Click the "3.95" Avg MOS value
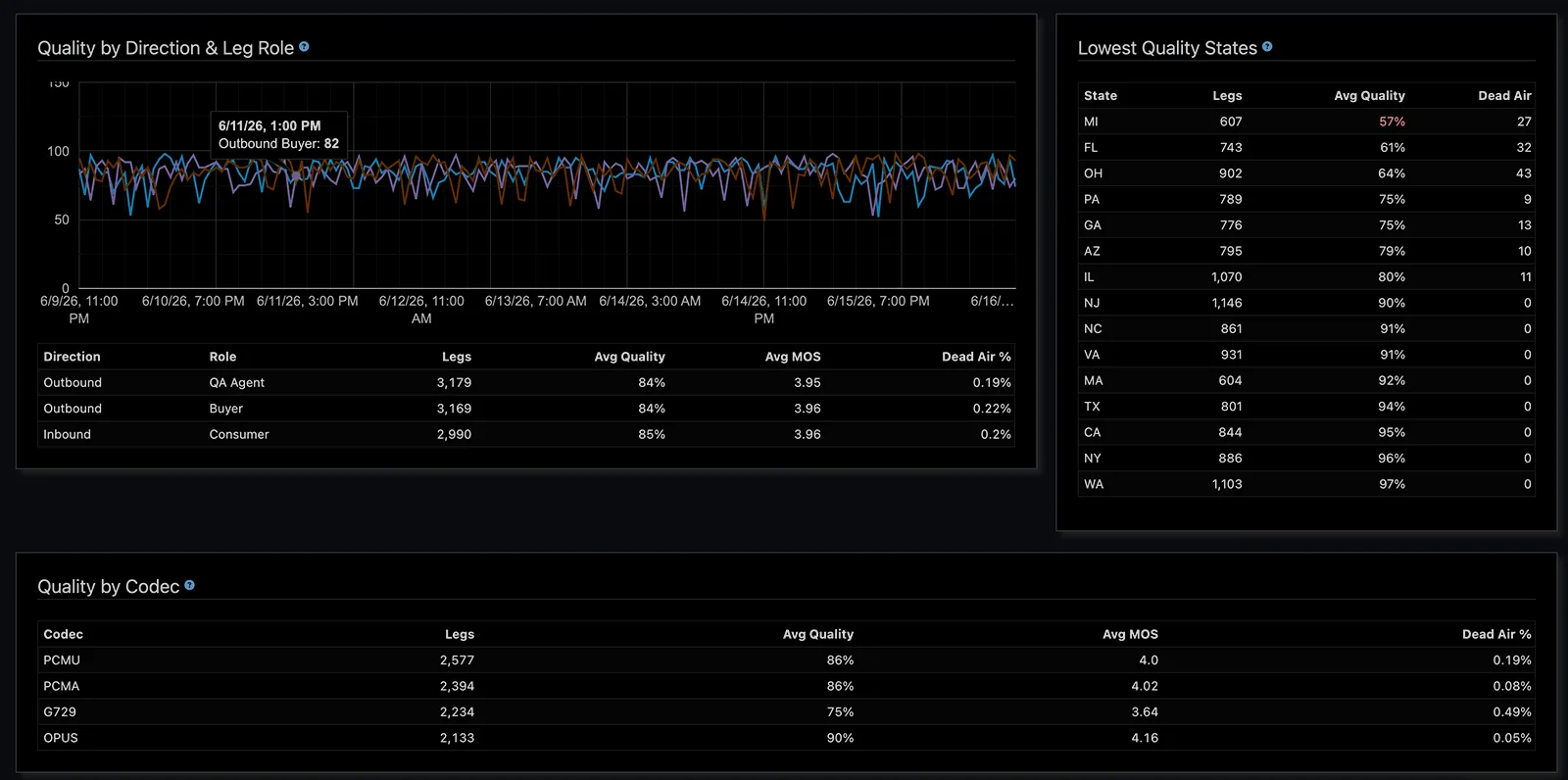Viewport: 1568px width, 780px height. pos(808,383)
